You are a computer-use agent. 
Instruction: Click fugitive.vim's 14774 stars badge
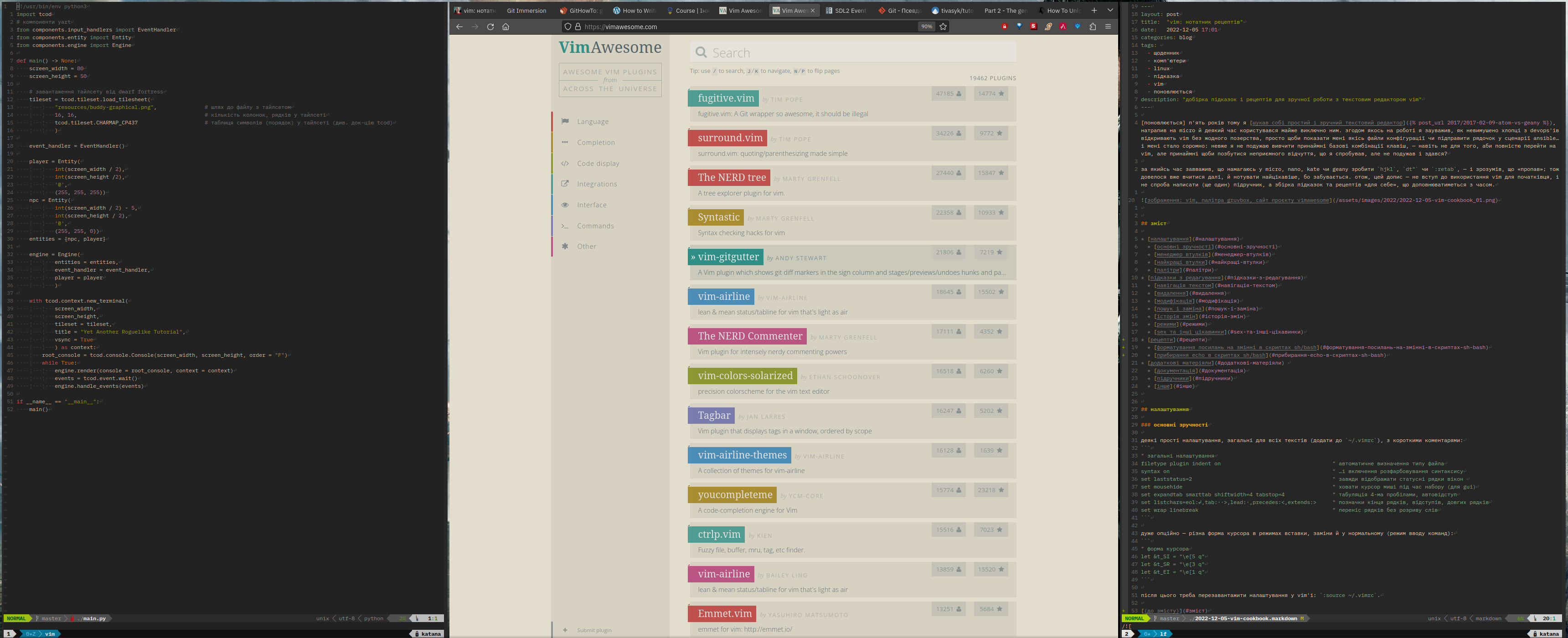pos(991,94)
